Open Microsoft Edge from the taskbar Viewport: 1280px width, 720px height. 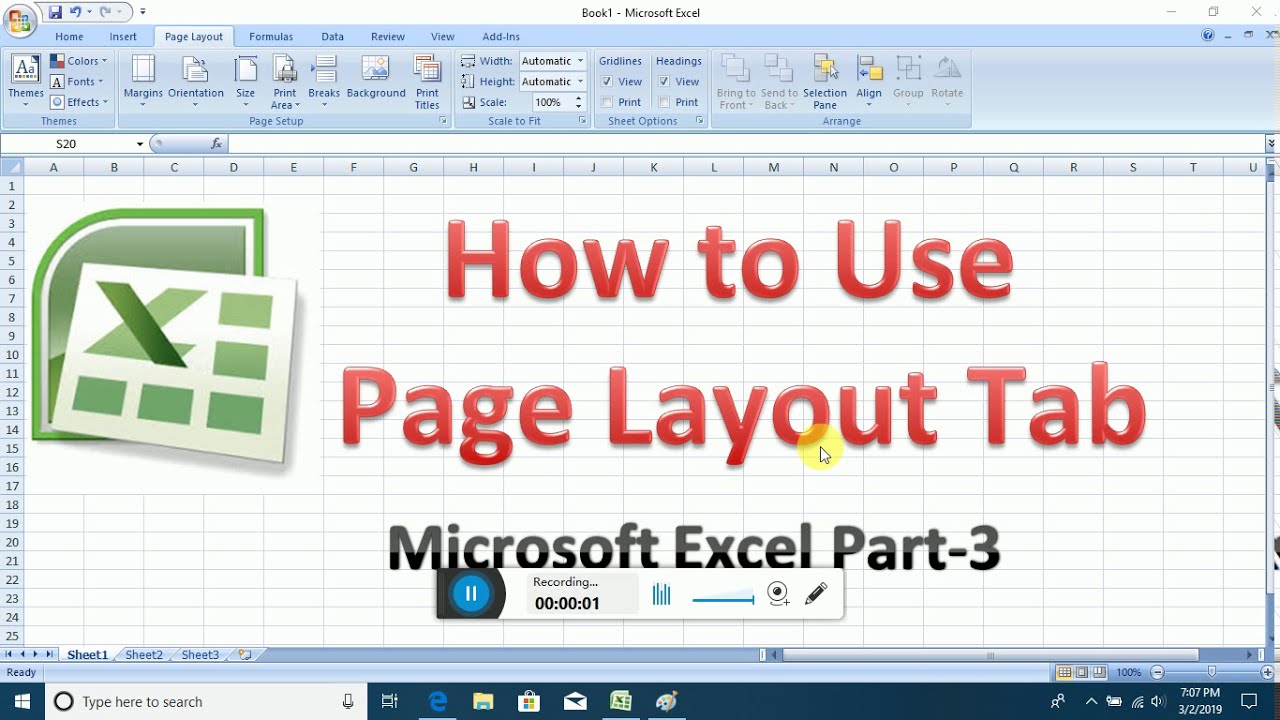pos(437,701)
